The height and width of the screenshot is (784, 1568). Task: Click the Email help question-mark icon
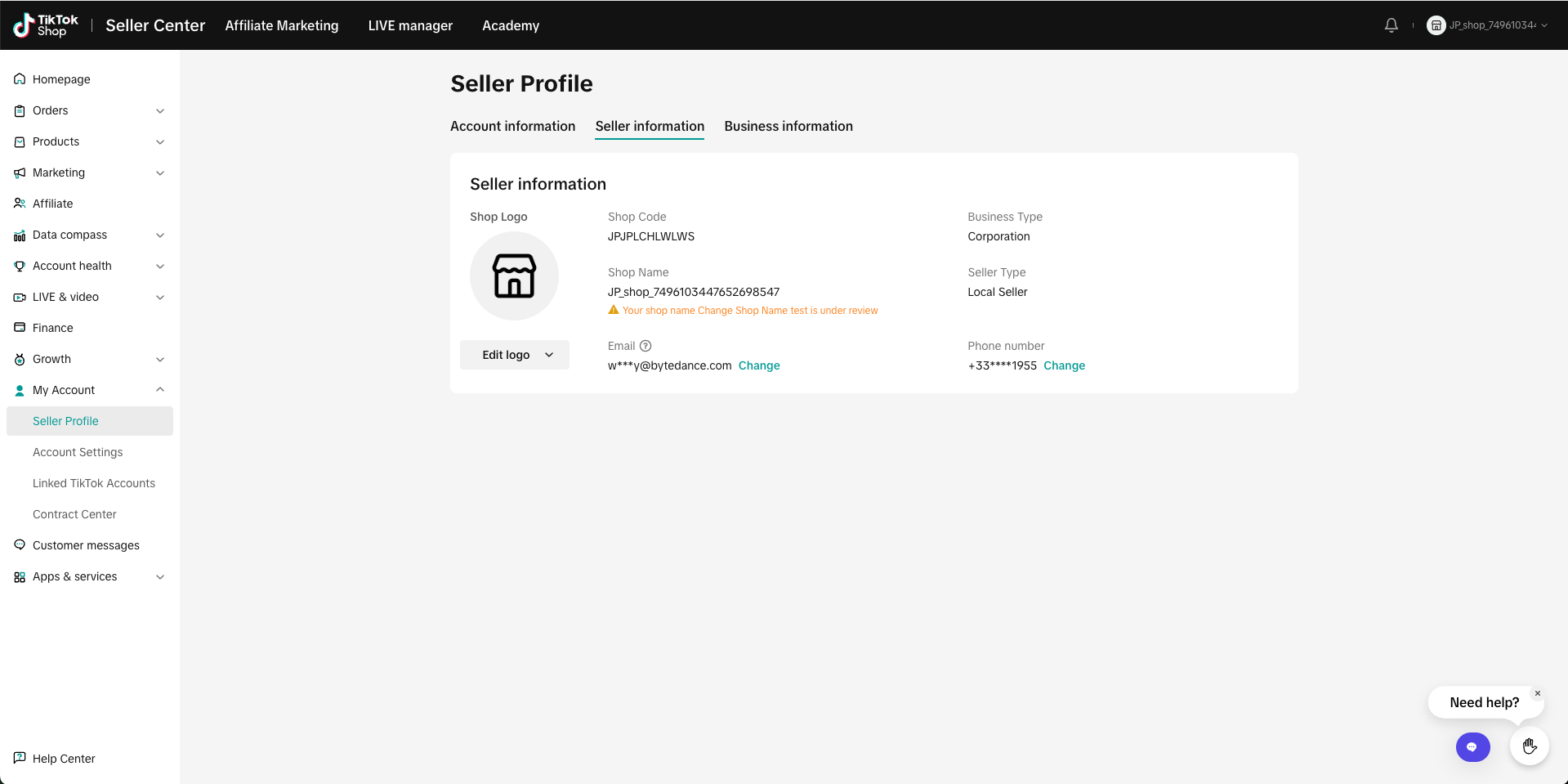click(646, 346)
